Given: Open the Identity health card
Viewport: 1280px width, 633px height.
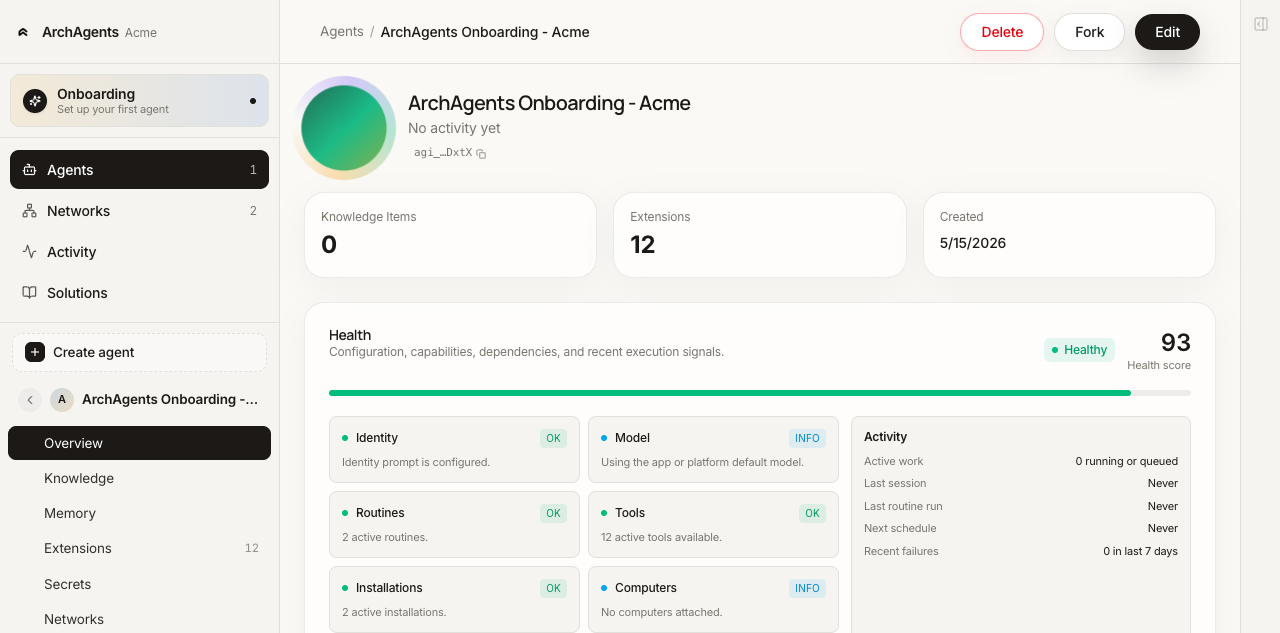Looking at the screenshot, I should pyautogui.click(x=454, y=450).
